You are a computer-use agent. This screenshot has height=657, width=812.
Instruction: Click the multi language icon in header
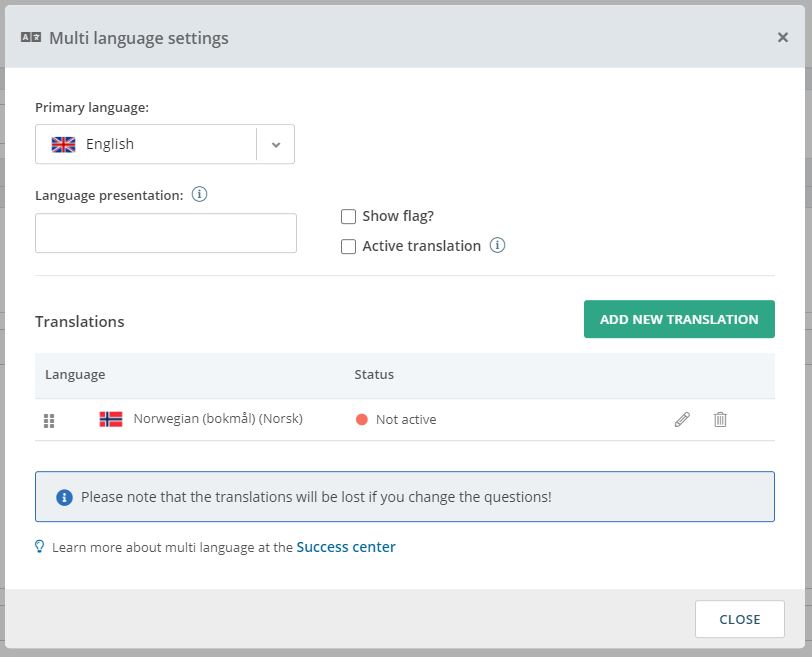31,37
